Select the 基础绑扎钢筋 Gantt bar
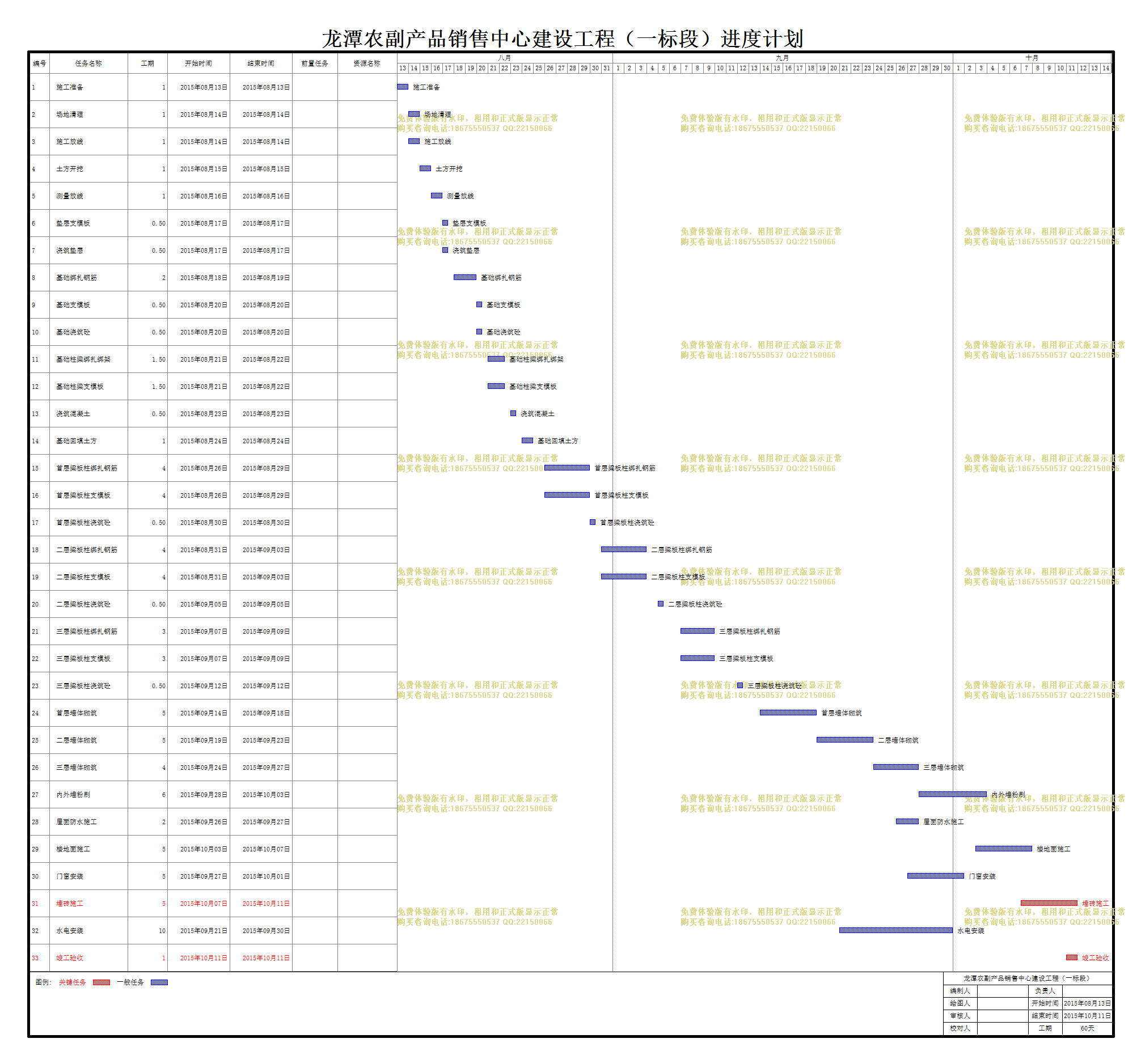Screen dimensions: 1141x1064 click(465, 277)
